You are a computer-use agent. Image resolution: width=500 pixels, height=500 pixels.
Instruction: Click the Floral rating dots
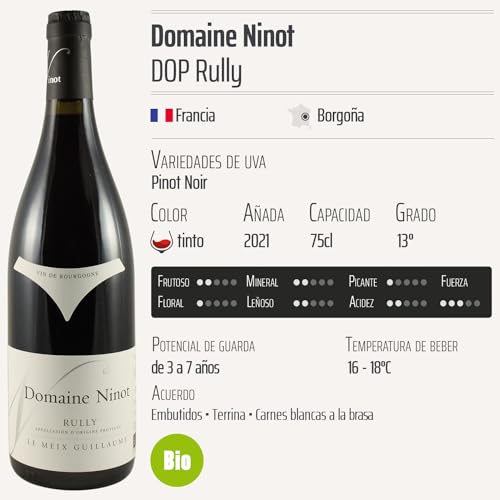point(217,303)
